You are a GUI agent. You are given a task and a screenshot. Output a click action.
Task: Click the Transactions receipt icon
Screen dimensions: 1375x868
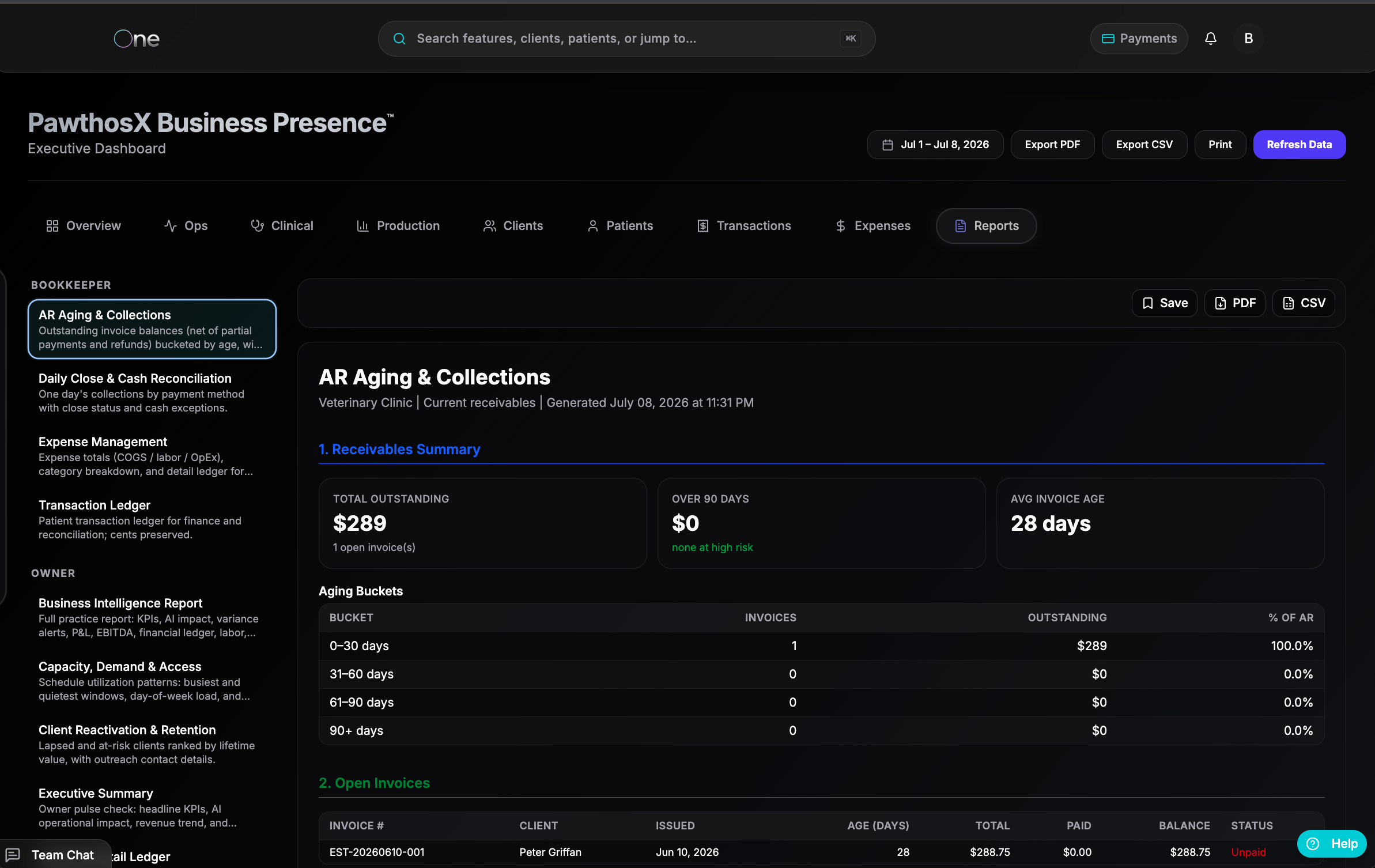click(703, 226)
